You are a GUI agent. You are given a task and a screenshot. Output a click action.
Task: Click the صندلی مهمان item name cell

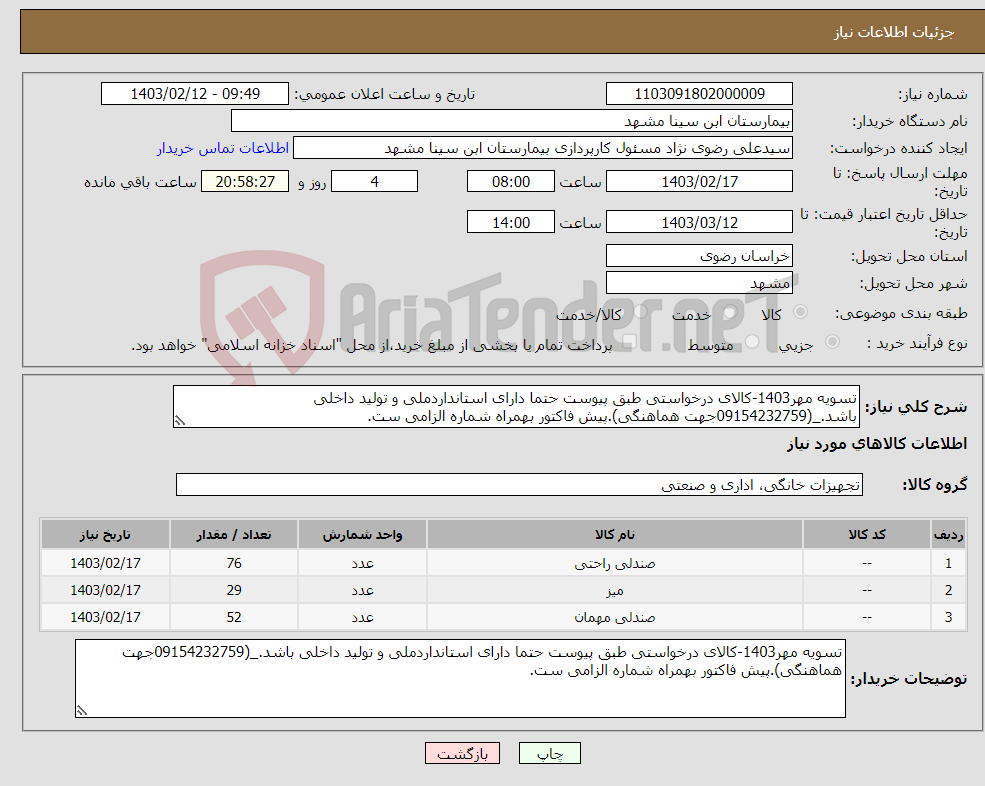click(x=615, y=618)
